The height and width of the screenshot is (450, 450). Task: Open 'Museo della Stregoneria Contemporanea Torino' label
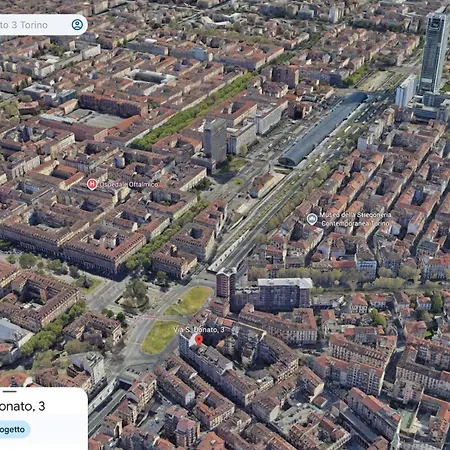[355, 219]
